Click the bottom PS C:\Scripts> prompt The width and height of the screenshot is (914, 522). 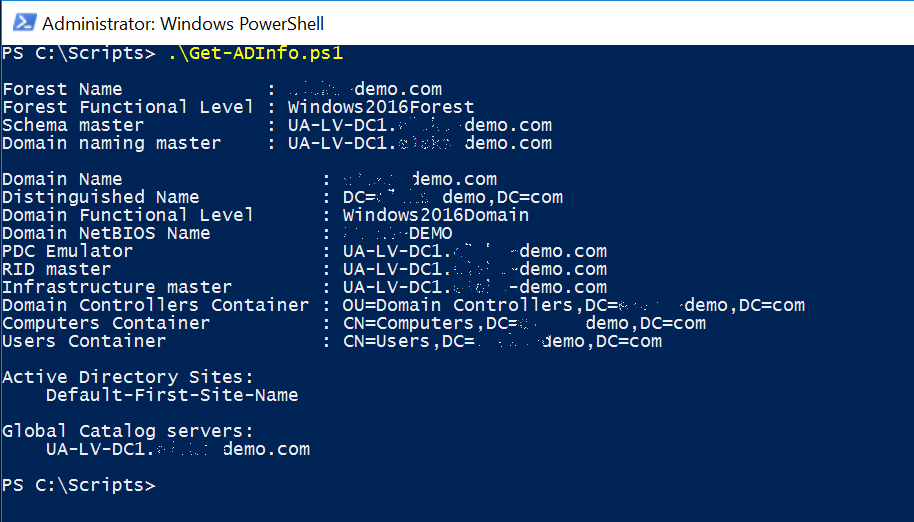coord(78,486)
